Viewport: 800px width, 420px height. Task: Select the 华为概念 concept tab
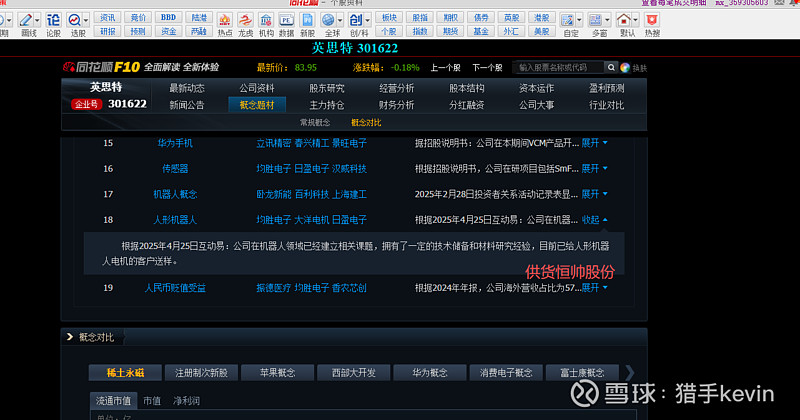pos(430,373)
